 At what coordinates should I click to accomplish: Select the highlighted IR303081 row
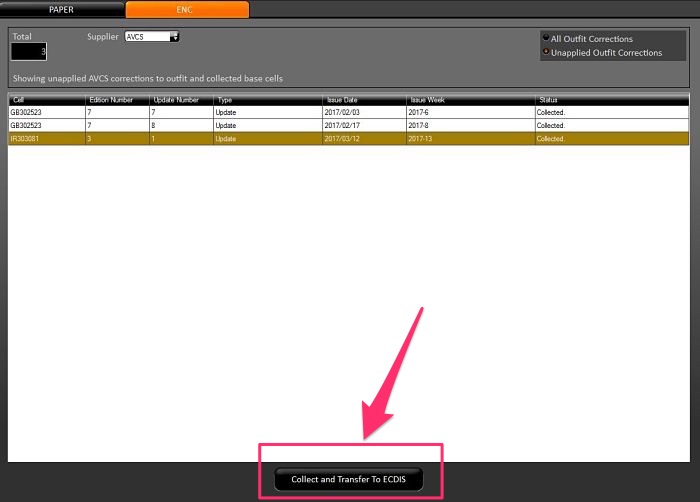tap(45, 139)
